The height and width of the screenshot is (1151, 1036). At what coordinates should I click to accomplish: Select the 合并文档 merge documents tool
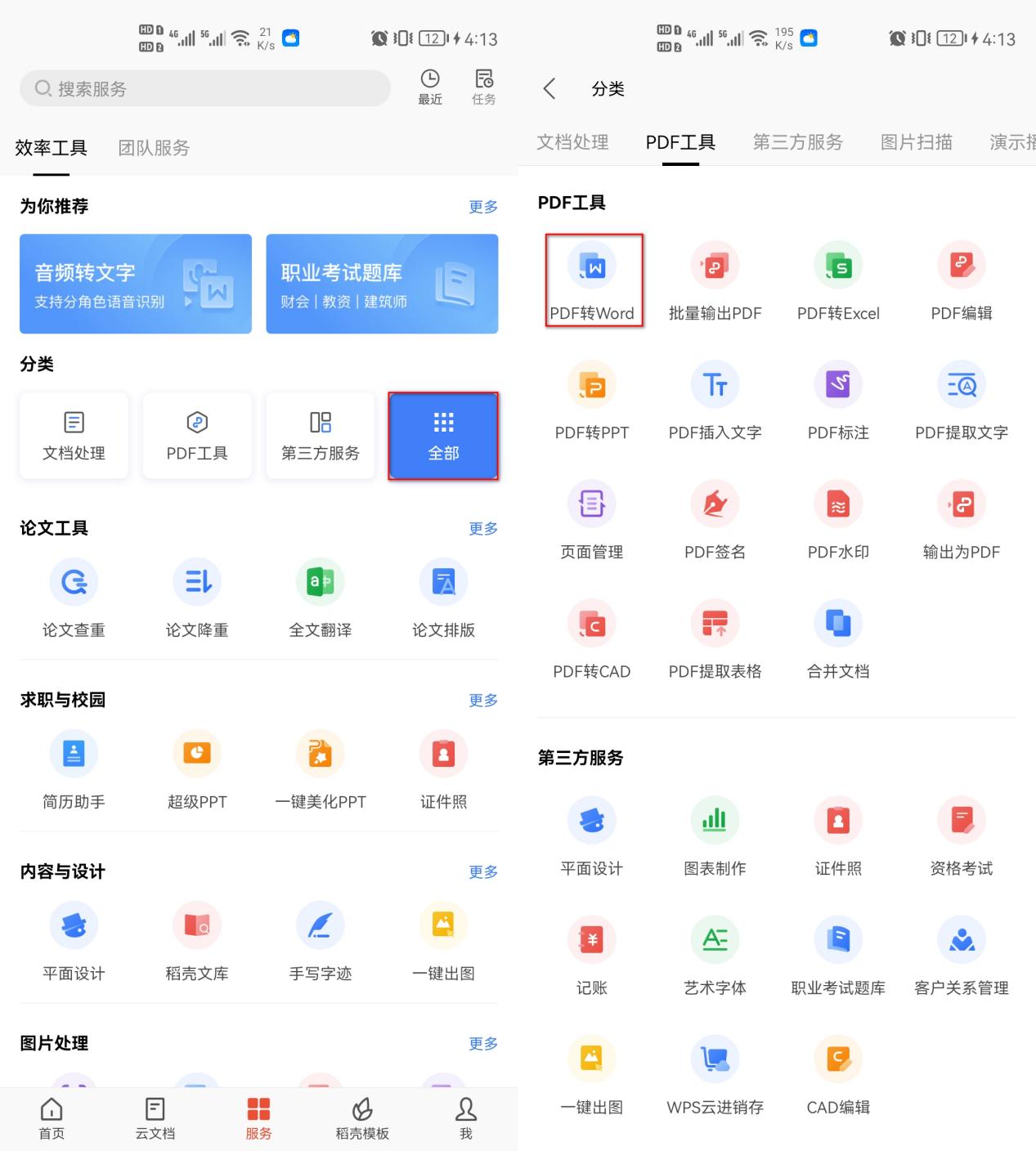coord(838,638)
